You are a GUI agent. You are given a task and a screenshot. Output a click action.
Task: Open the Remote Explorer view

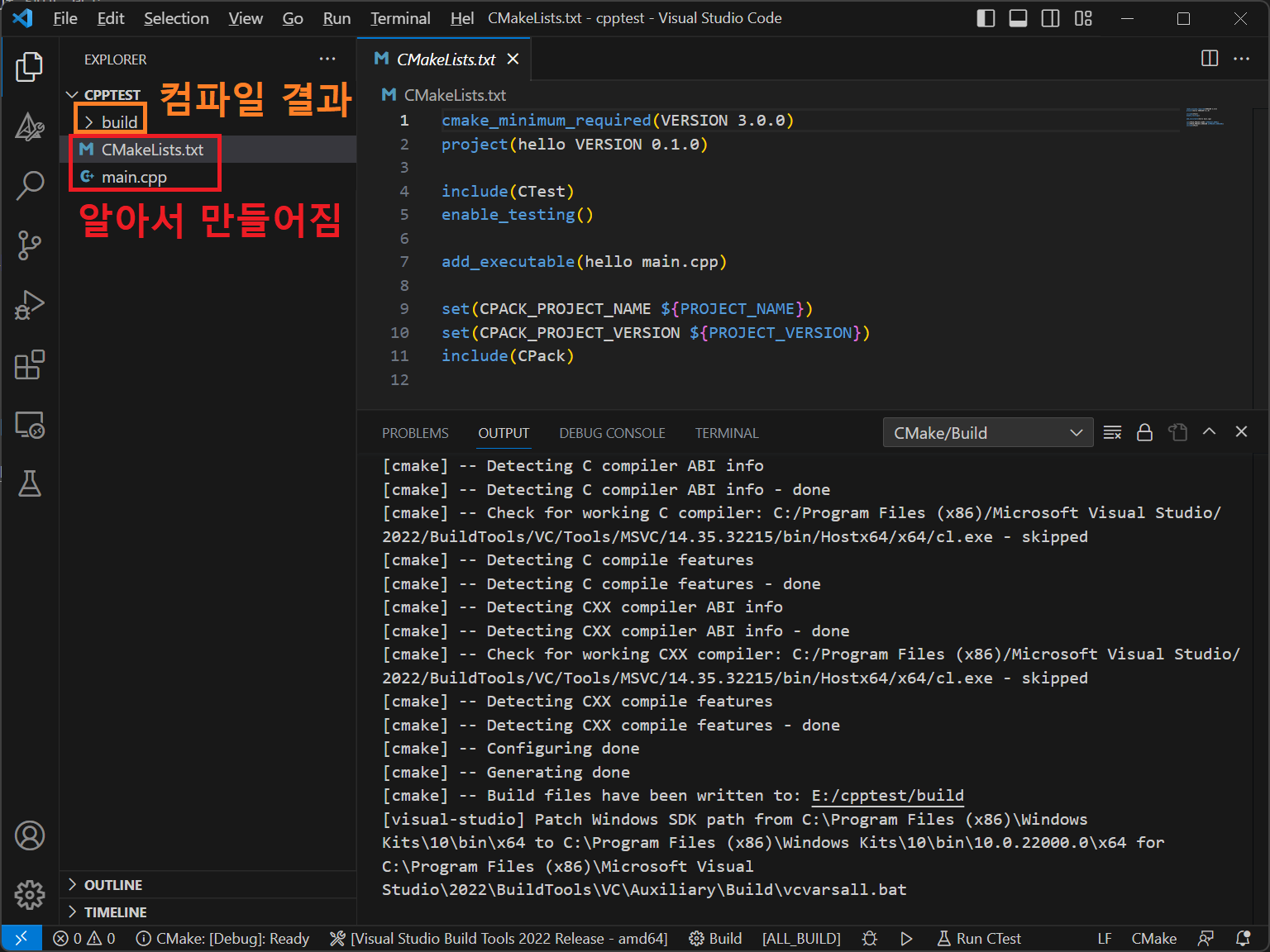(30, 425)
